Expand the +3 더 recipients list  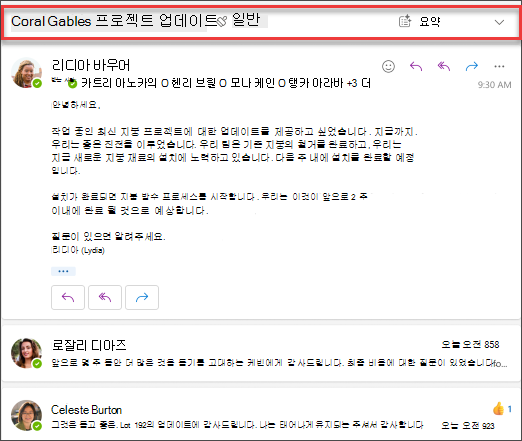(359, 83)
